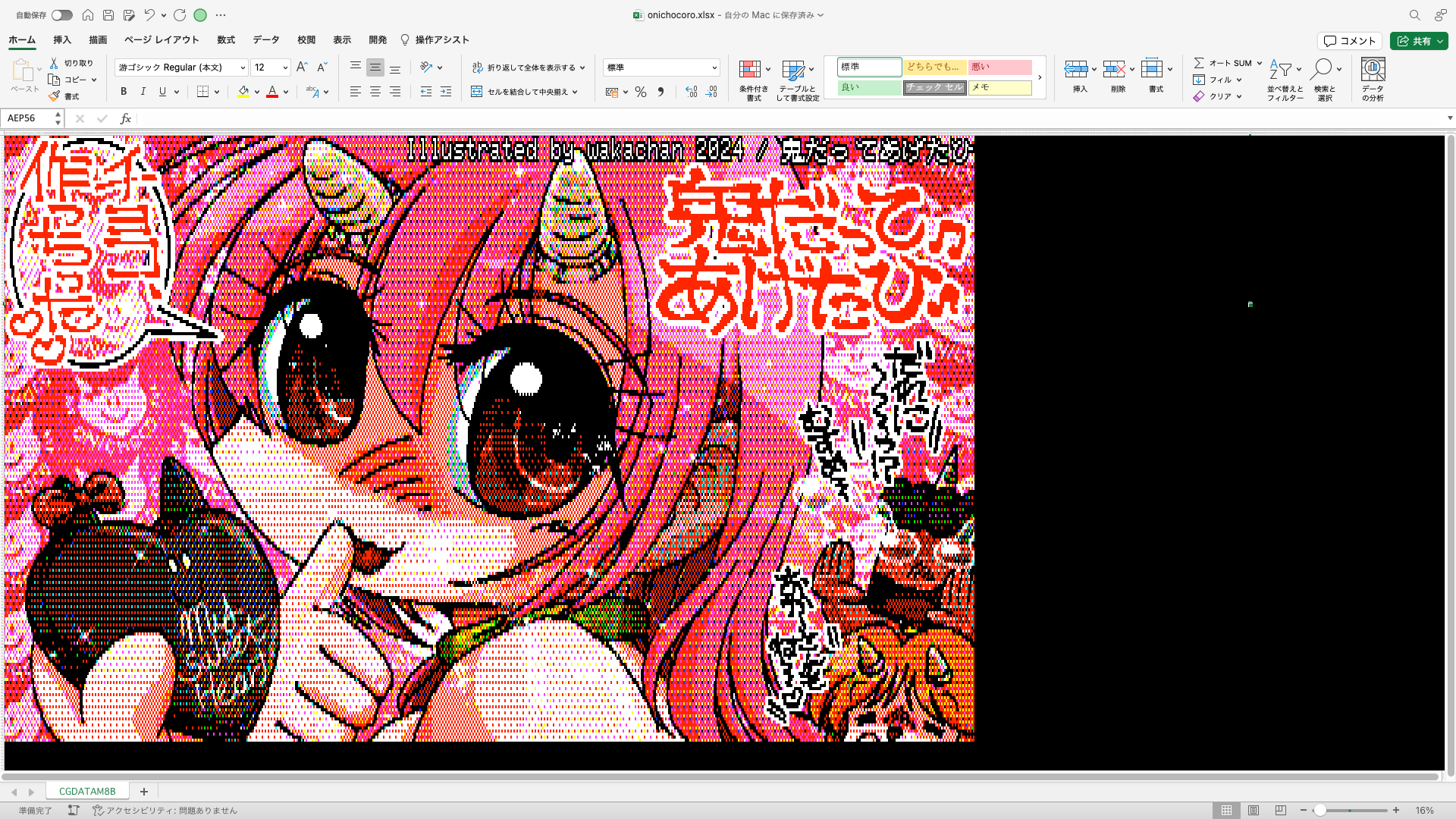The image size is (1456, 819).
Task: Click the Redo arrow icon
Action: pos(180,15)
